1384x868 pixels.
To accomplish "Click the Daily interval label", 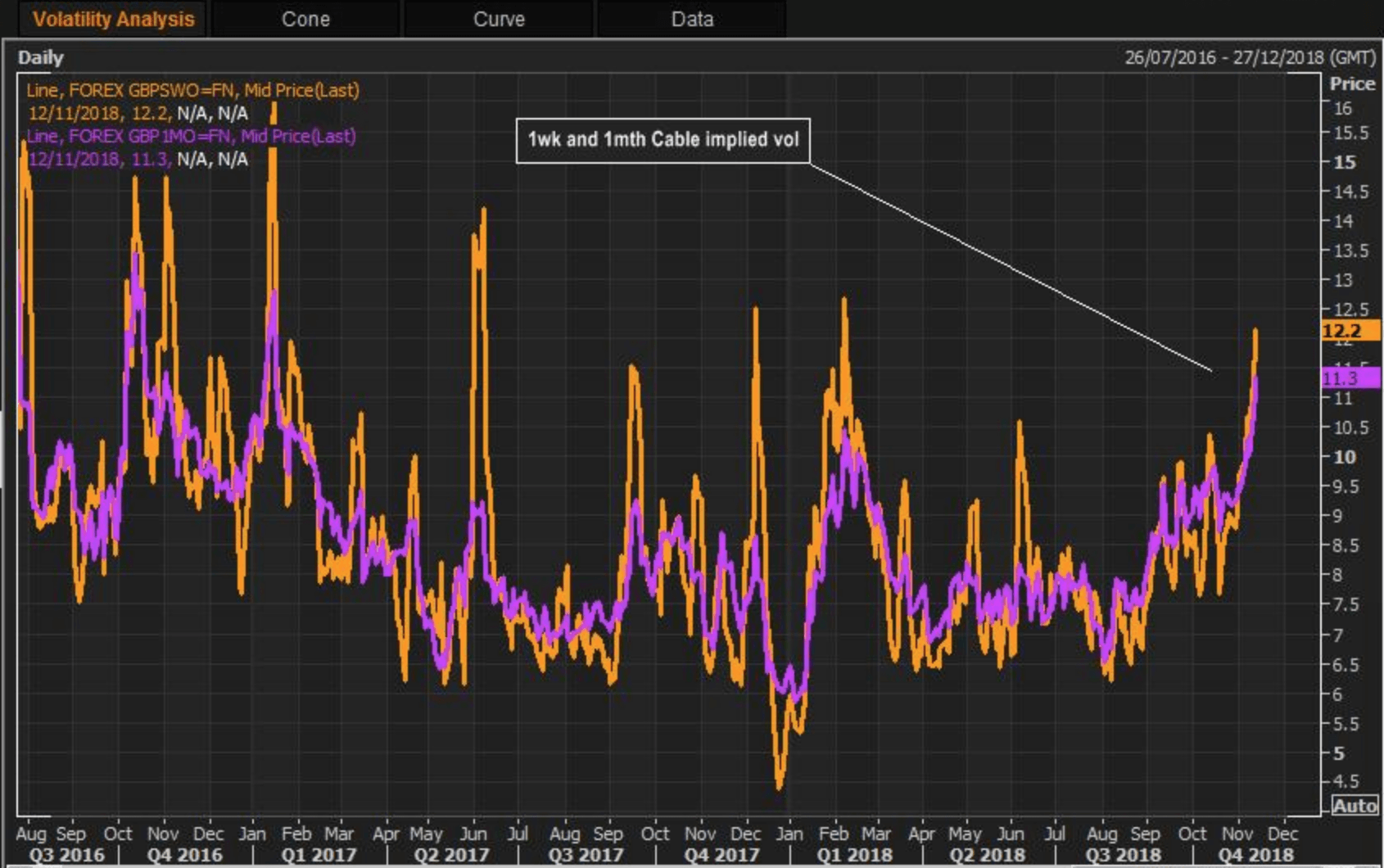I will [40, 57].
